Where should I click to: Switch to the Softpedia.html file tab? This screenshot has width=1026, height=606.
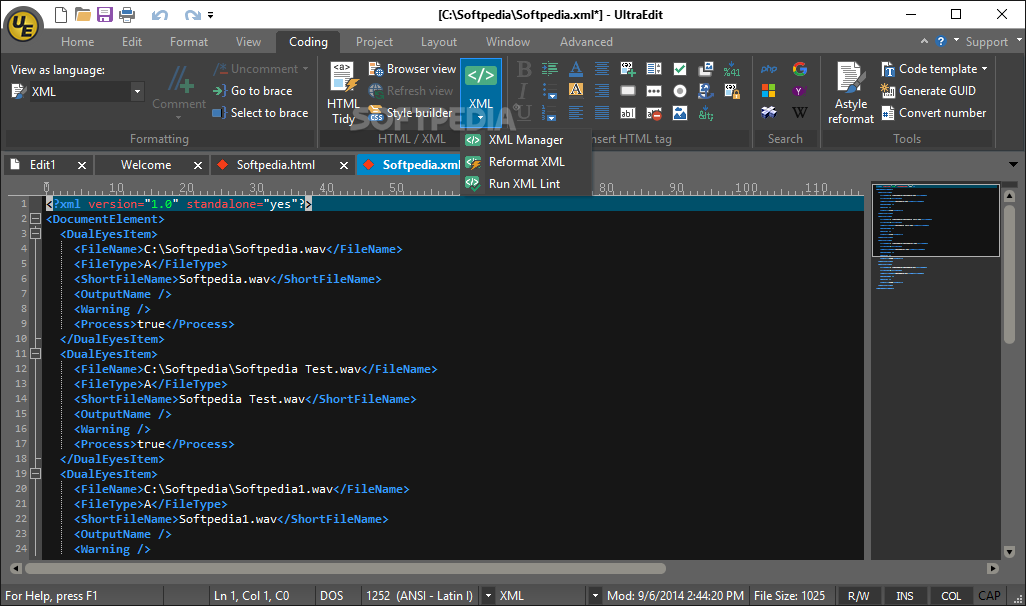pyautogui.click(x=275, y=165)
